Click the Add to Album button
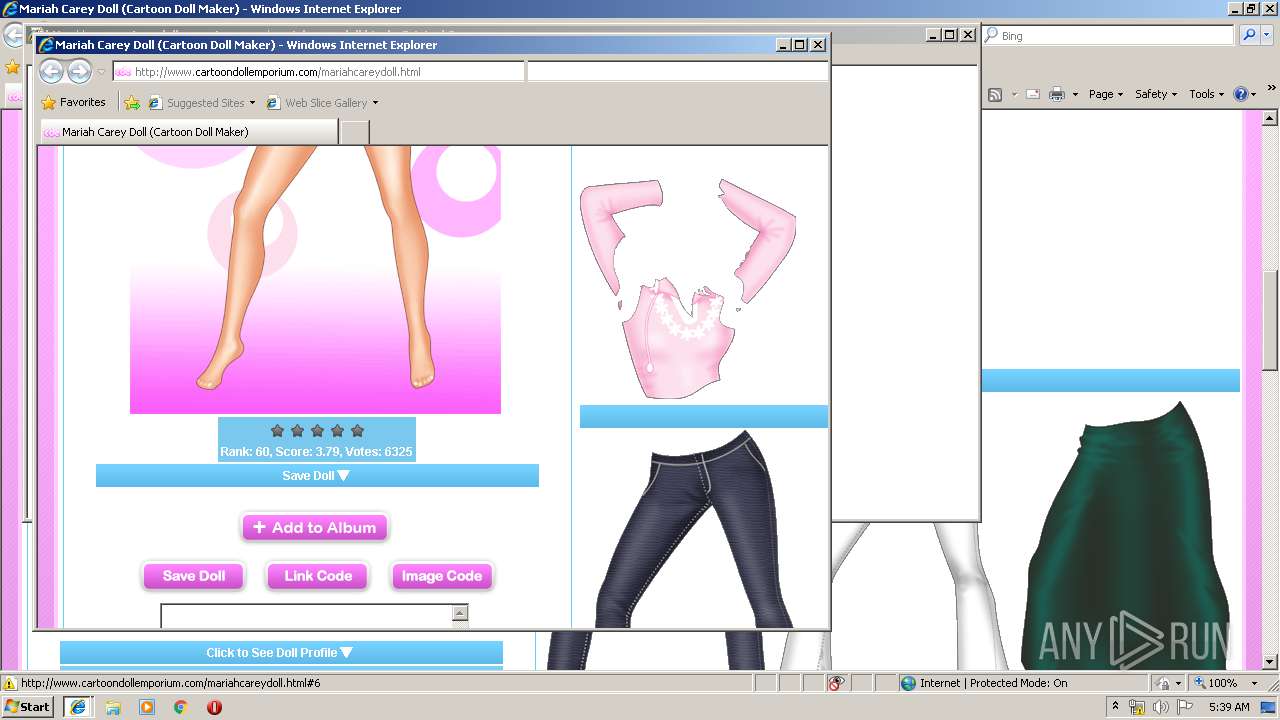 coord(315,528)
